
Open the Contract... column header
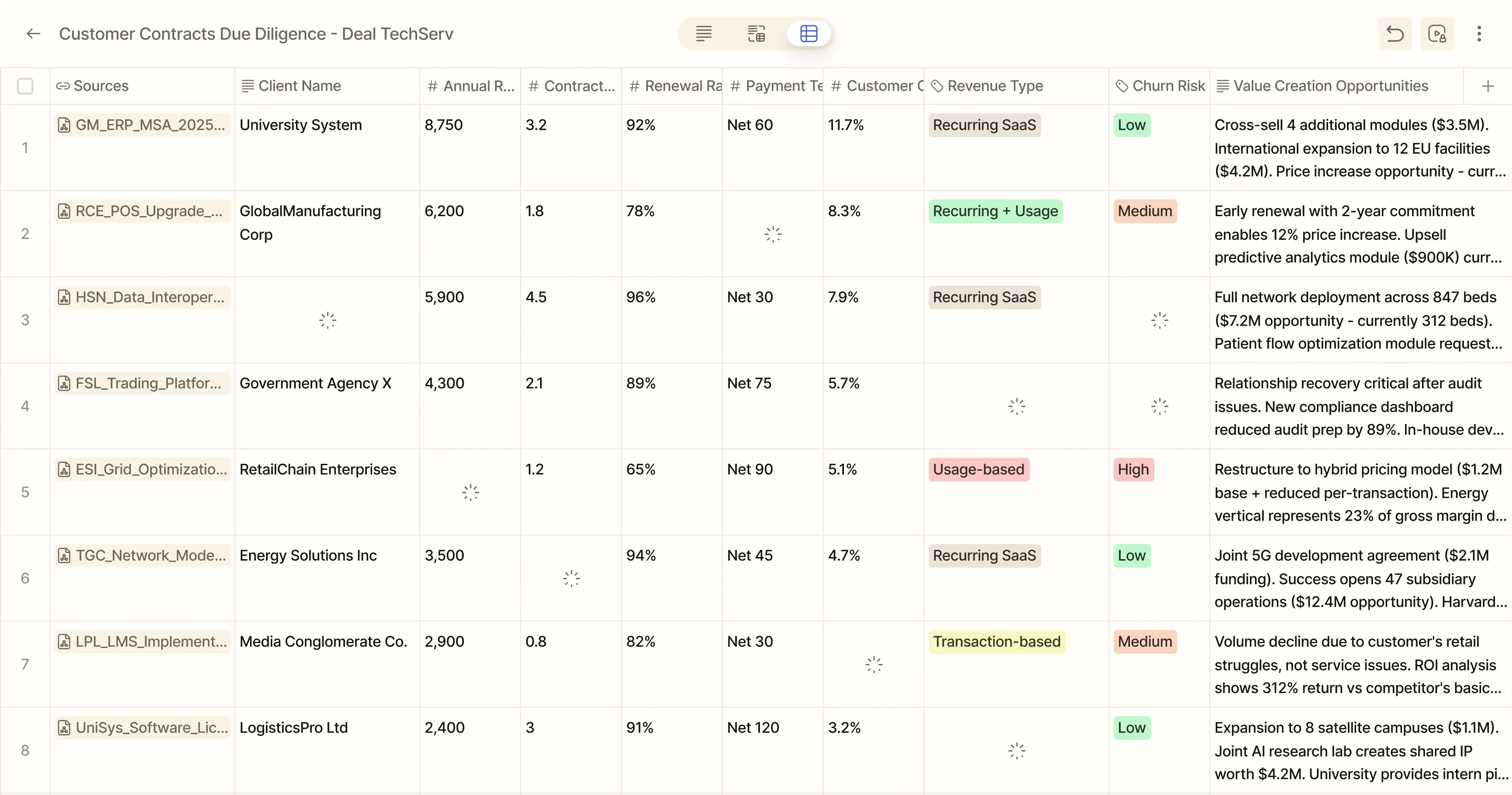click(571, 86)
